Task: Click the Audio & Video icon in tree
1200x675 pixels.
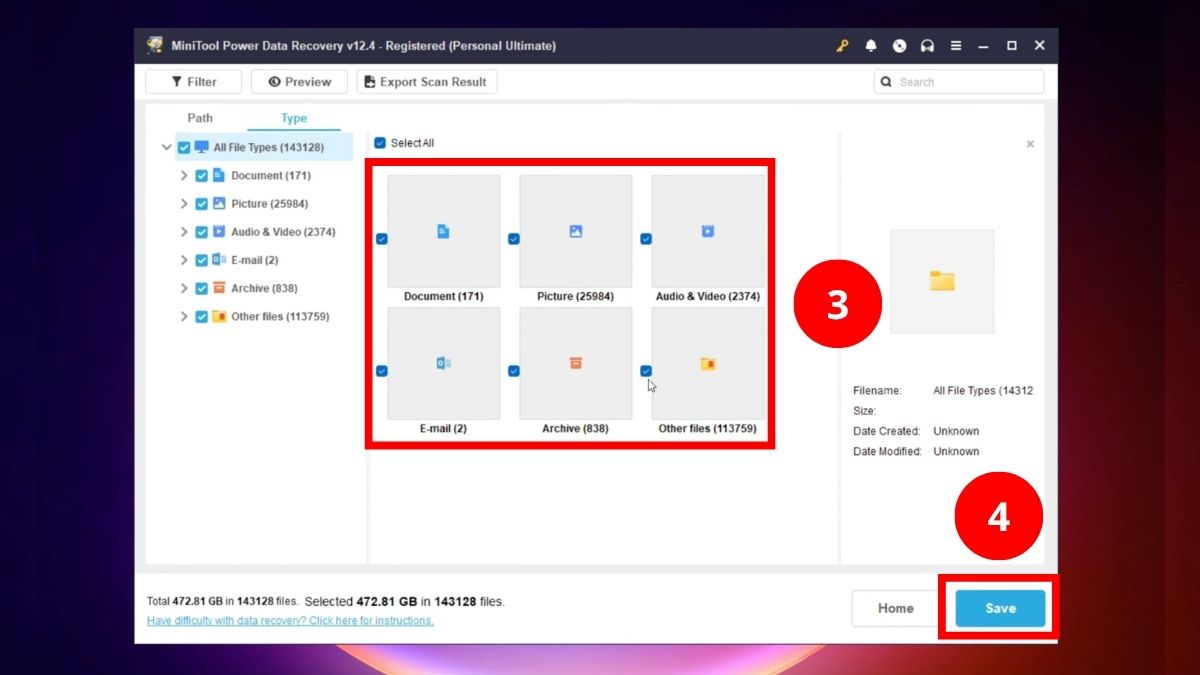Action: tap(219, 231)
